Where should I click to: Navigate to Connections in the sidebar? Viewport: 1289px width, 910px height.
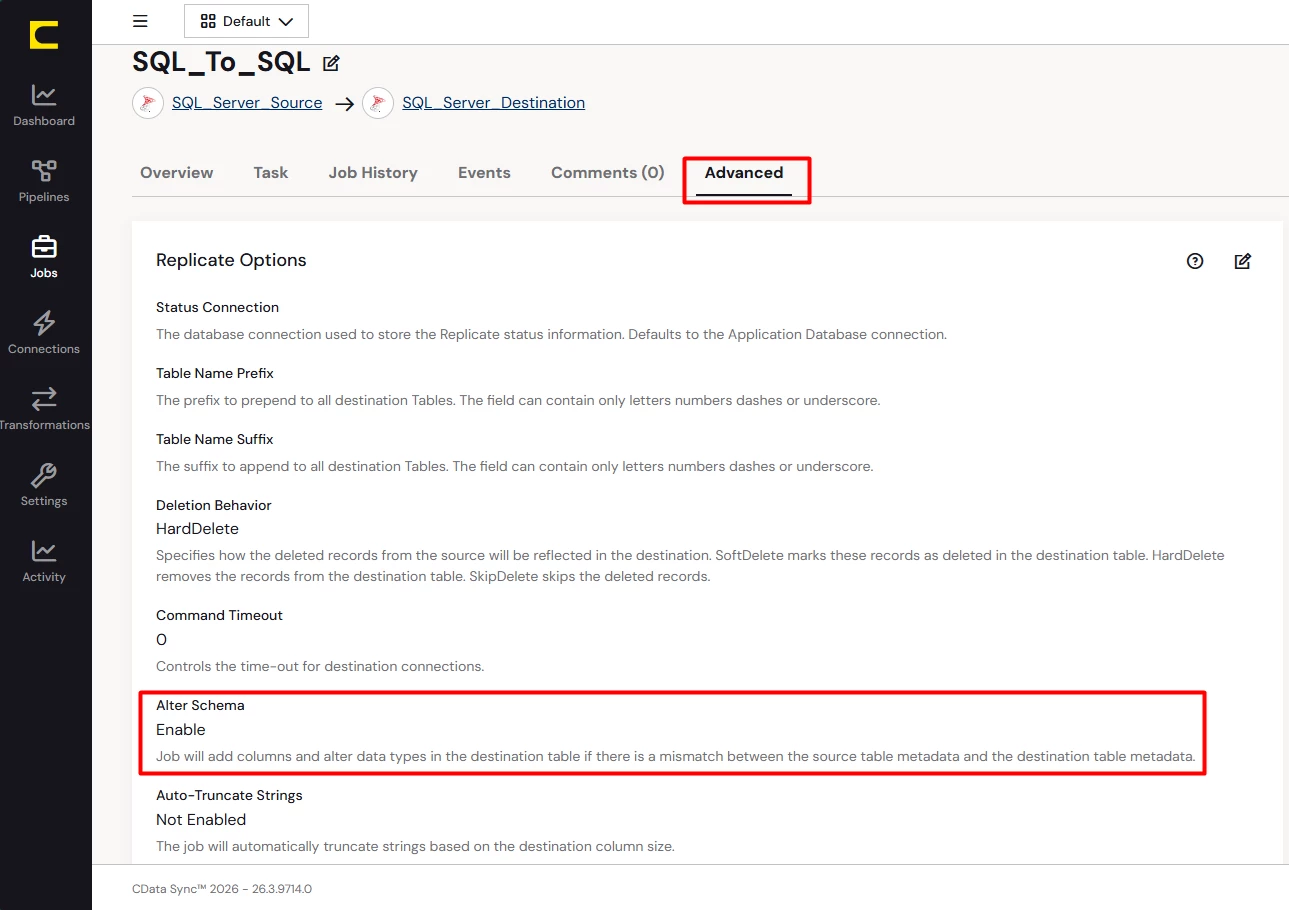coord(44,334)
